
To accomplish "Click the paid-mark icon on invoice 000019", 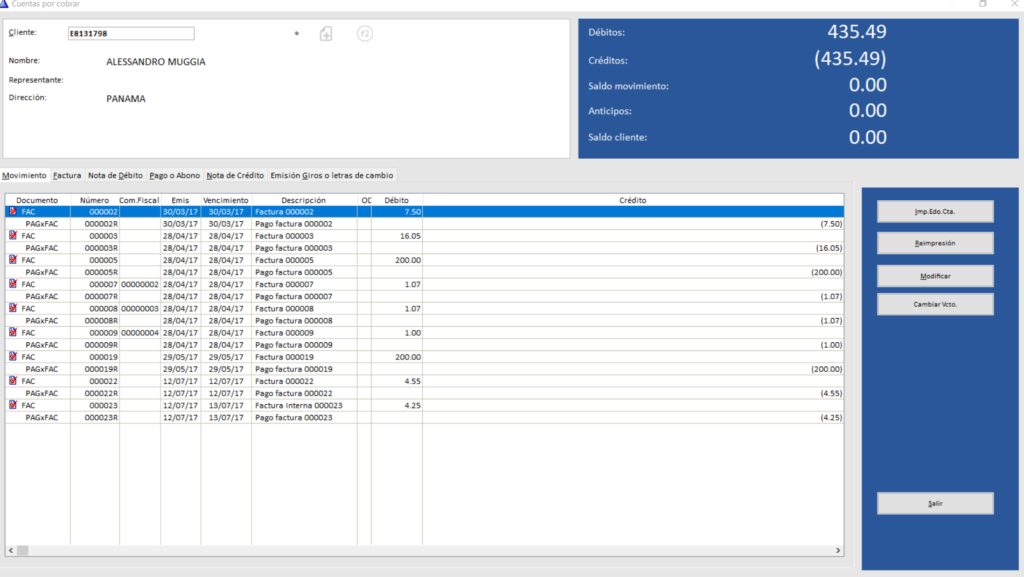I will [x=12, y=357].
